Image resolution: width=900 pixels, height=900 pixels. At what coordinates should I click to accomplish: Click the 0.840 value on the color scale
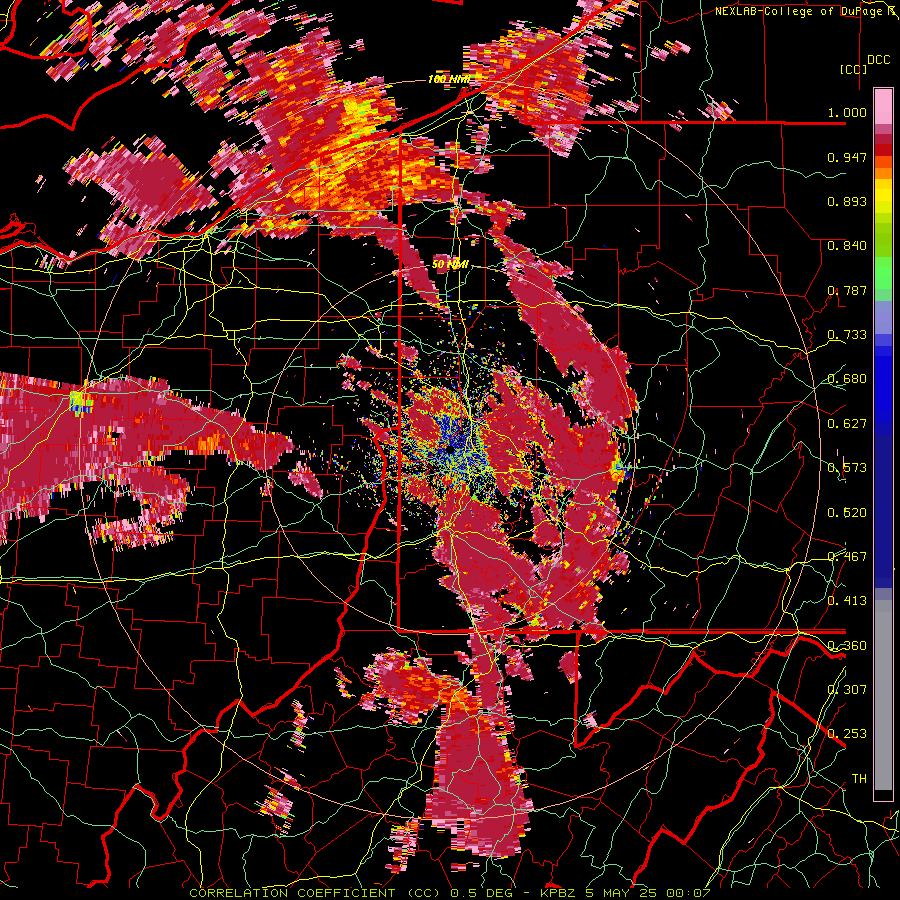(x=847, y=246)
